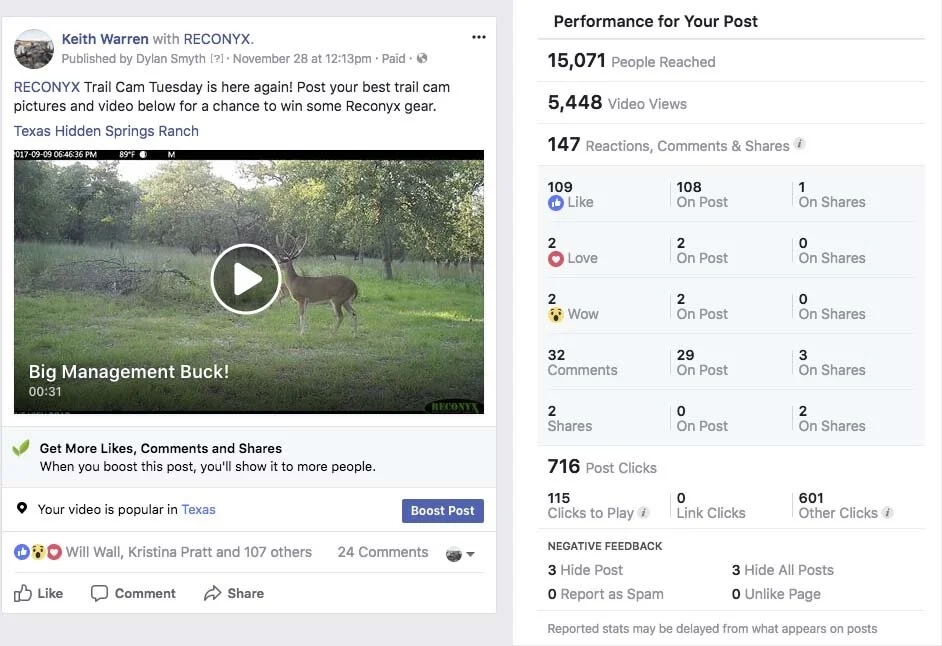This screenshot has width=942, height=646.
Task: Click the video title Big Management Buck!
Action: [129, 372]
